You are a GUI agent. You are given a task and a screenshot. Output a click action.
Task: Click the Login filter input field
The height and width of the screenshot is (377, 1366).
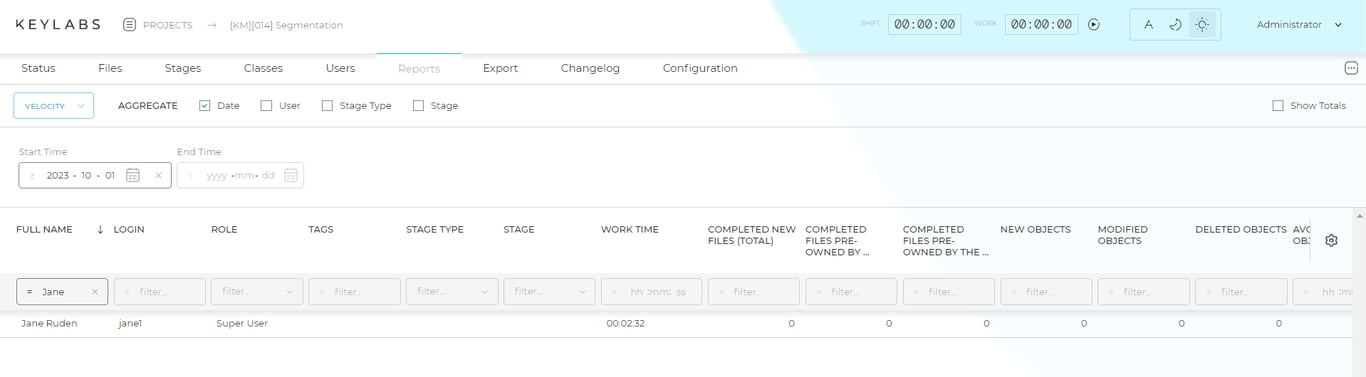tap(160, 292)
